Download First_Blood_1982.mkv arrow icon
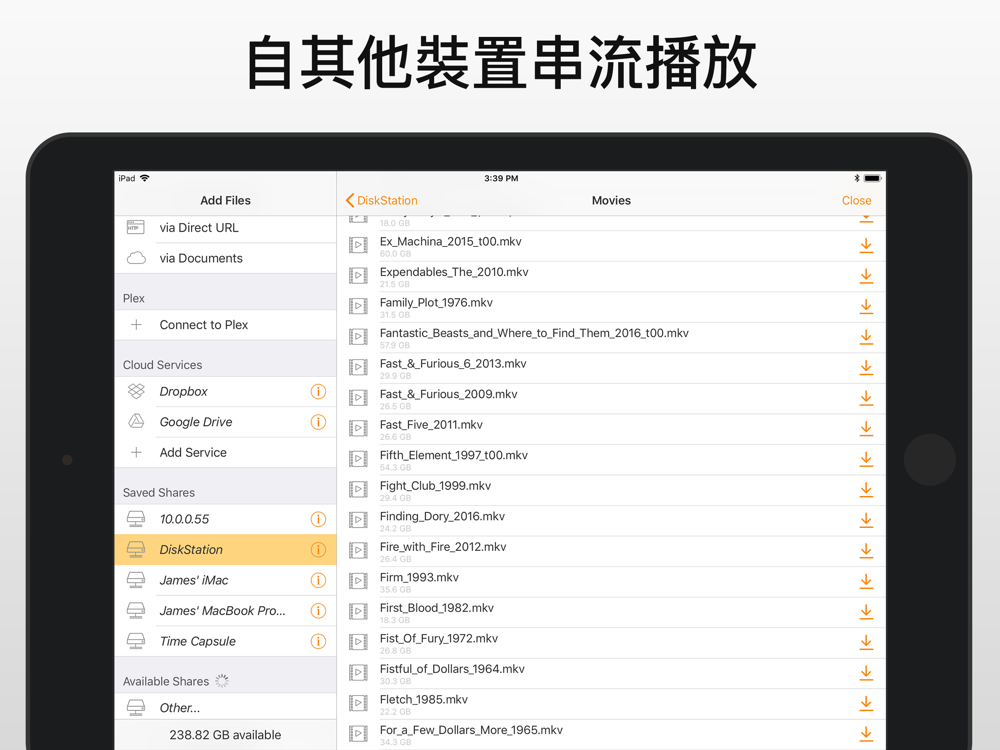 (866, 612)
